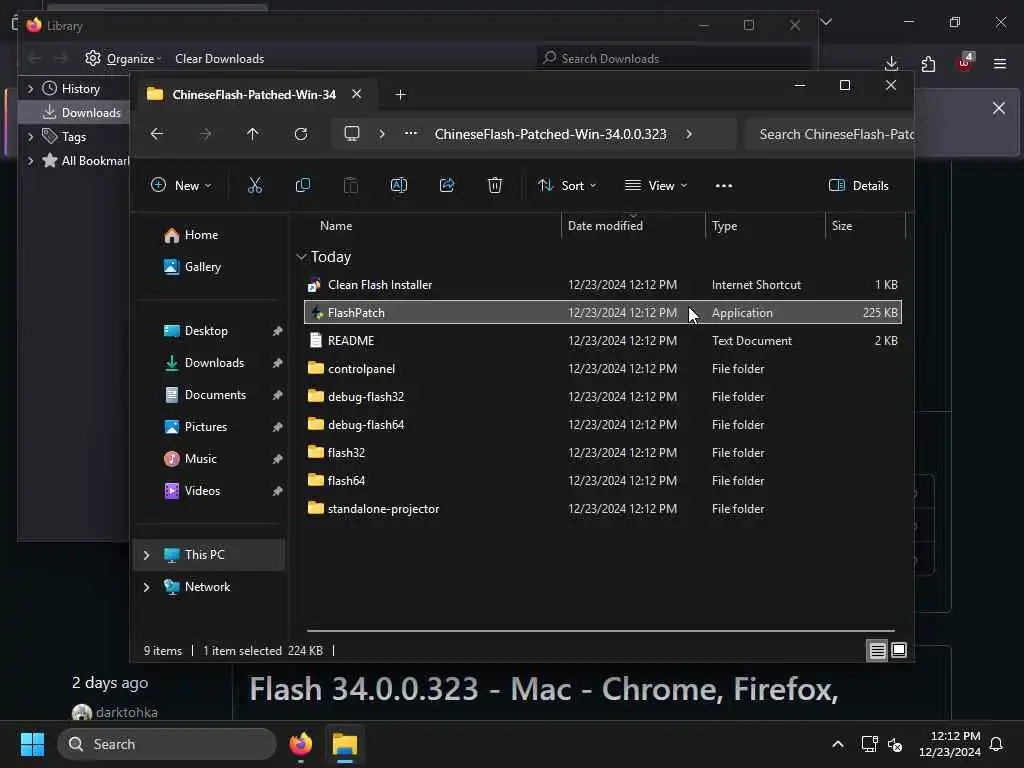
Task: Sort by Type column header
Action: [725, 226]
